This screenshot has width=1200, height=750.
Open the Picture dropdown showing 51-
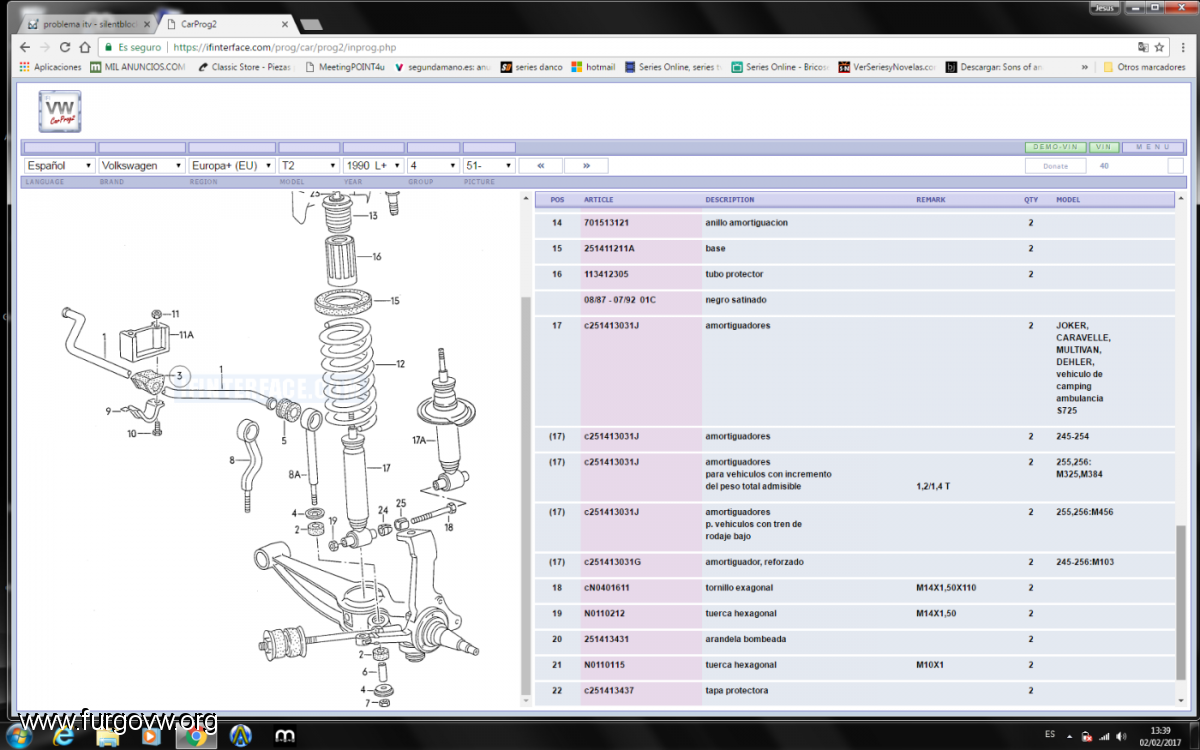pyautogui.click(x=489, y=165)
